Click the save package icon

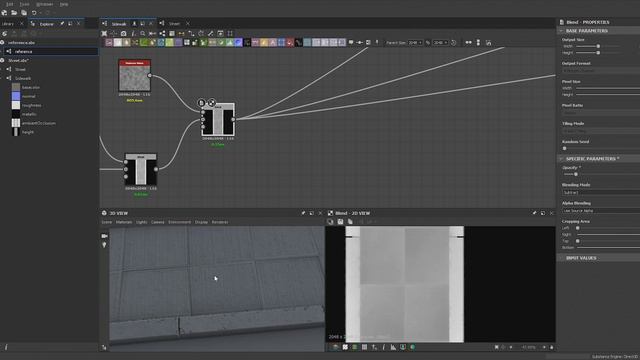(24, 13)
